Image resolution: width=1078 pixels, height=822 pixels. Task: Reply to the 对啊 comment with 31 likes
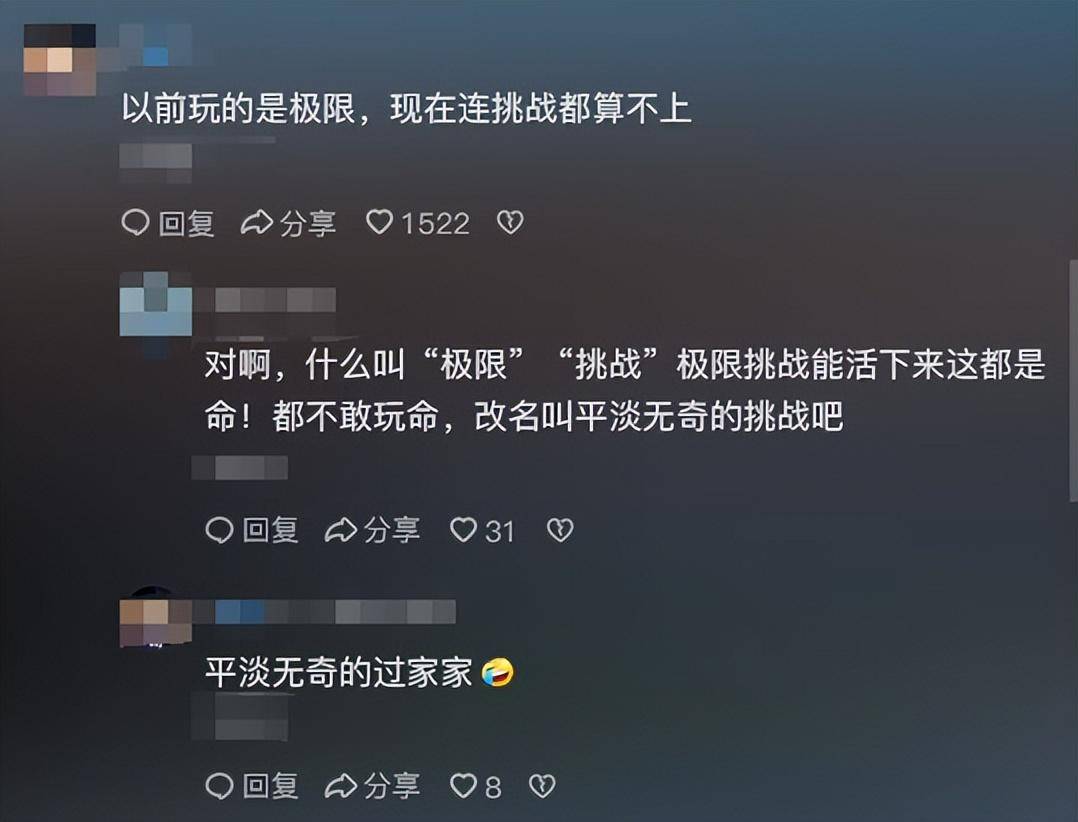tap(252, 530)
